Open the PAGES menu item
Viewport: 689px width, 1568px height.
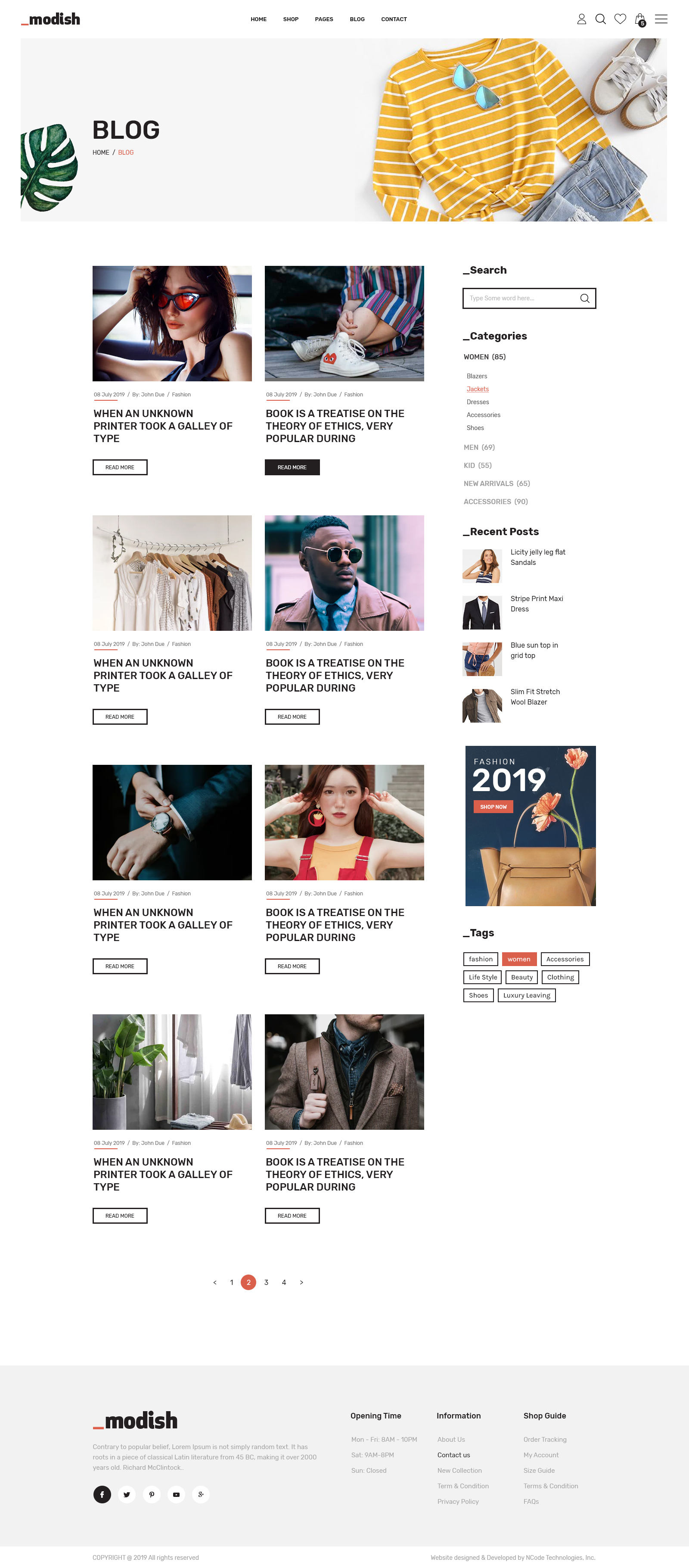click(x=323, y=19)
